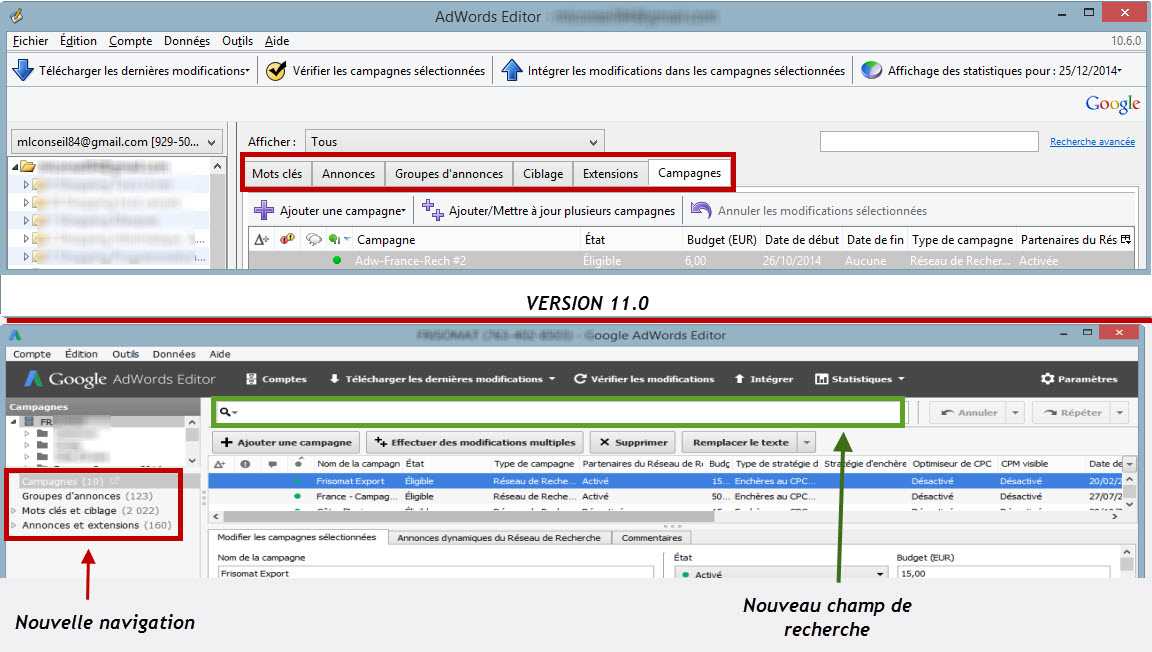Click the comment bubble column icon in version 10.6 table
The image size is (1152, 652).
coord(314,240)
